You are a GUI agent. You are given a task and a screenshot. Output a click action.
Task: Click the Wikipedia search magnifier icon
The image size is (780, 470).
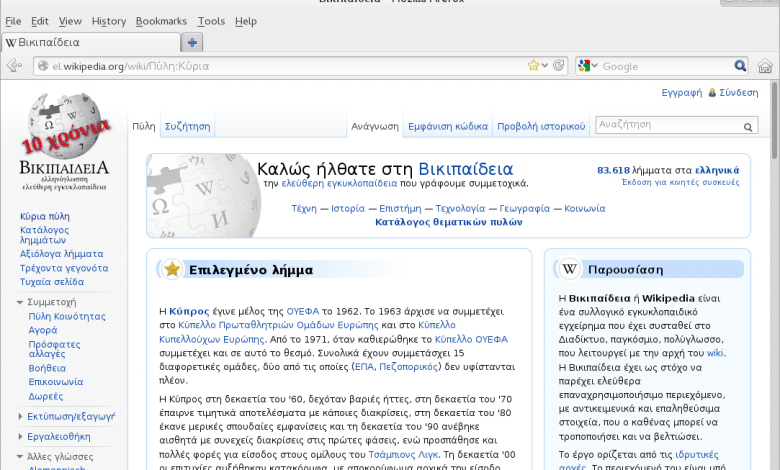tap(748, 127)
